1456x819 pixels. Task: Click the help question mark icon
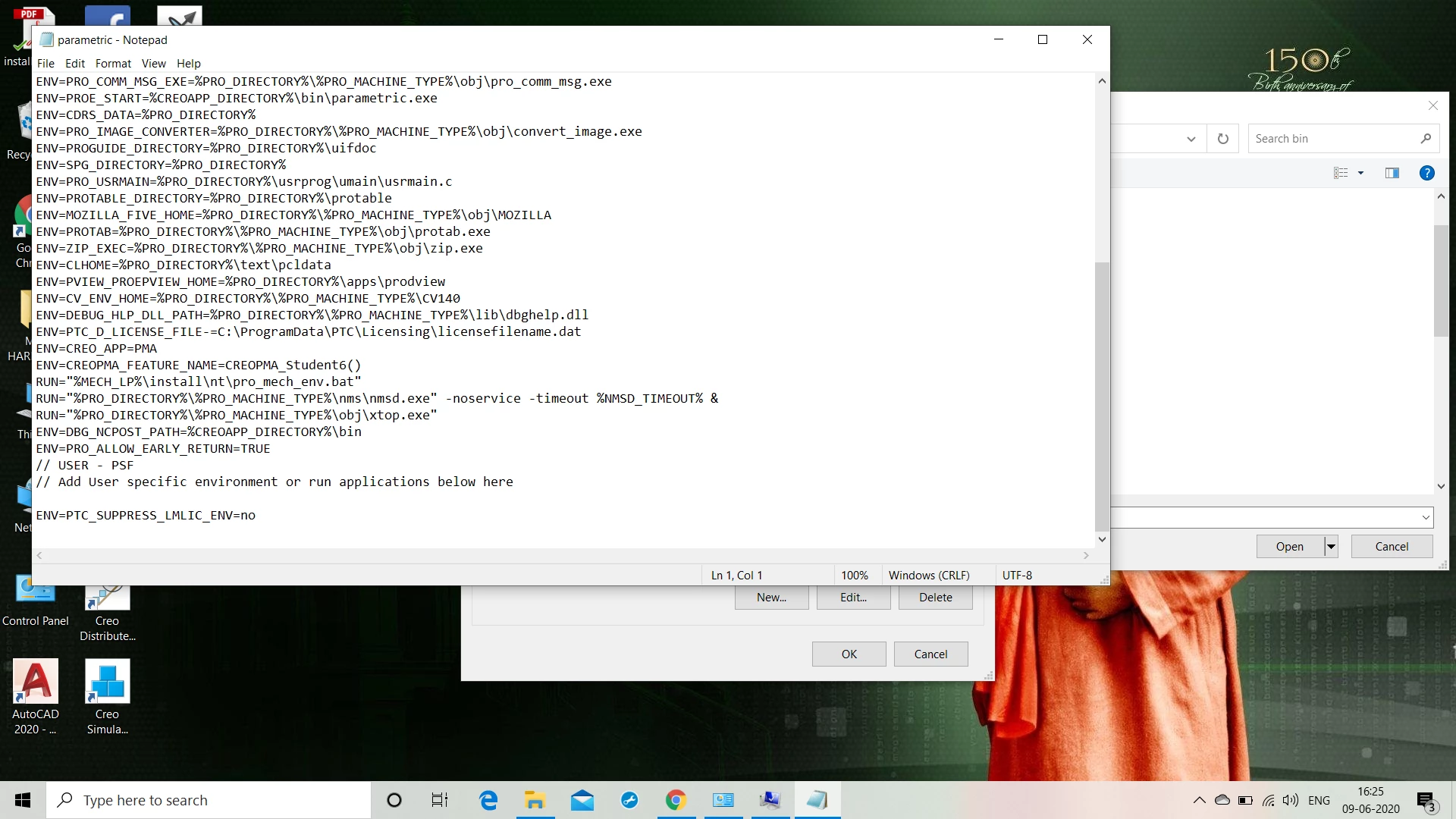click(1426, 173)
